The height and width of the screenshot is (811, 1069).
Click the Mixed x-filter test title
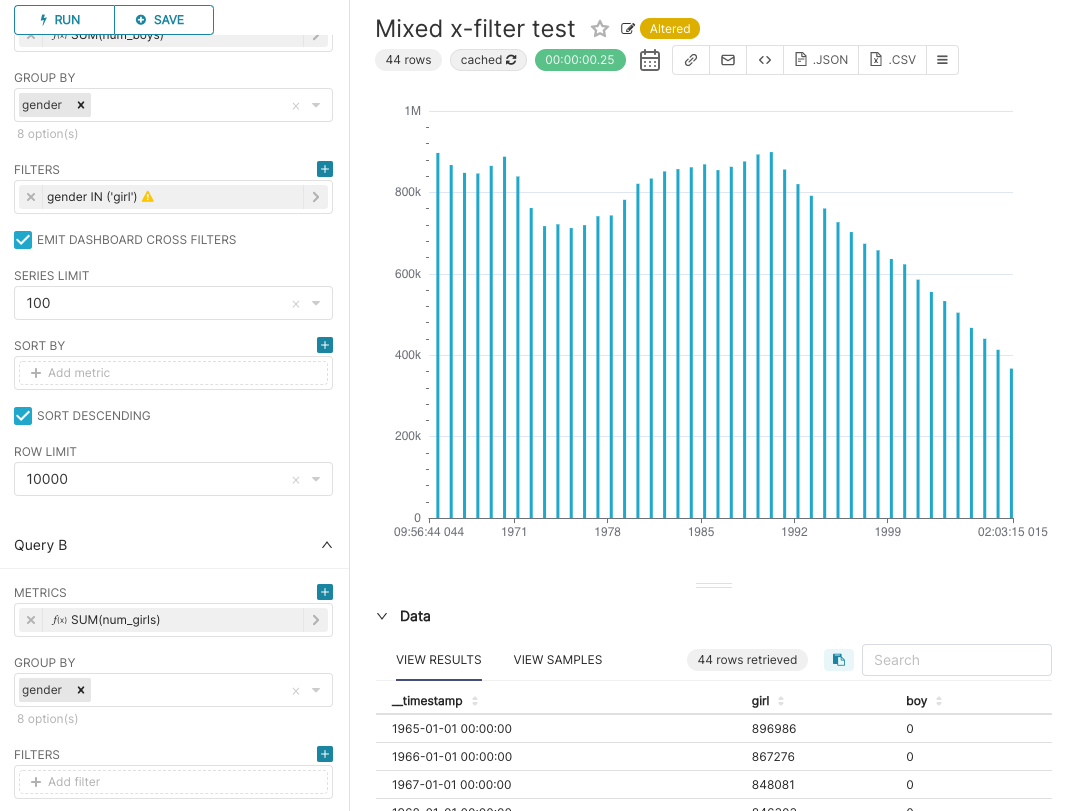tap(475, 29)
